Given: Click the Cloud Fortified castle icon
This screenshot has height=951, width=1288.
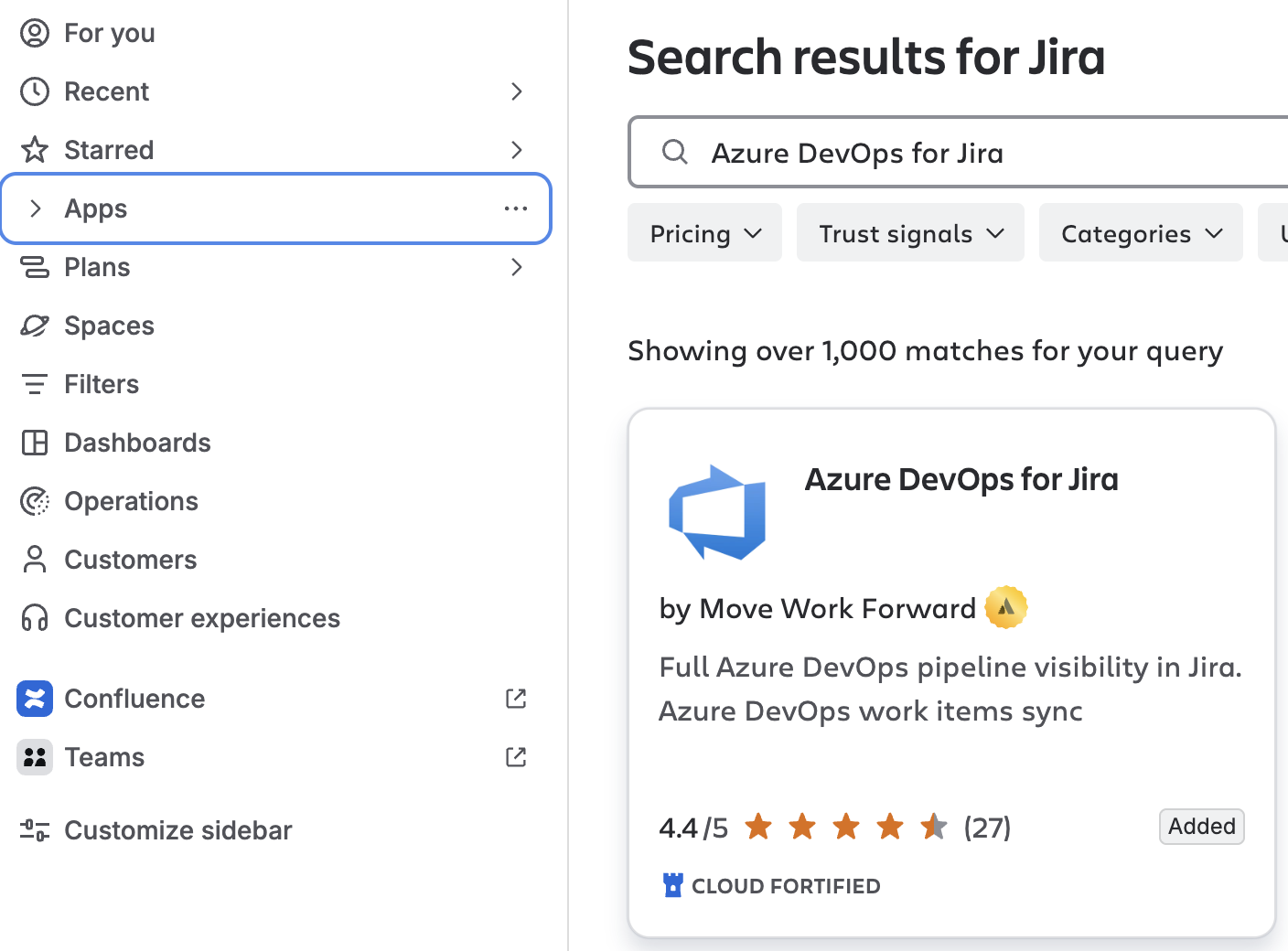Looking at the screenshot, I should 673,885.
